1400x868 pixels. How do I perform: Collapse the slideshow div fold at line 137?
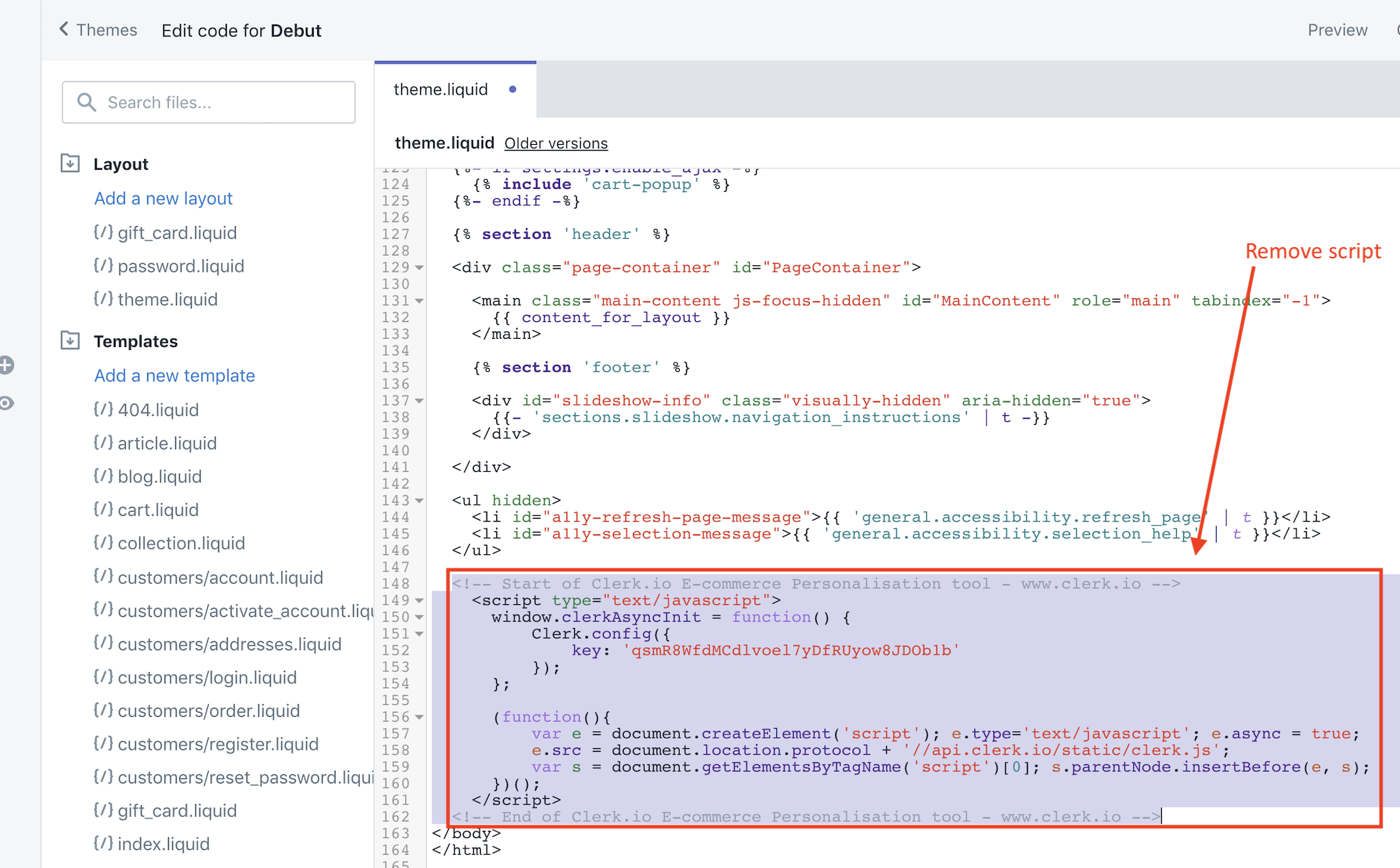coord(418,400)
